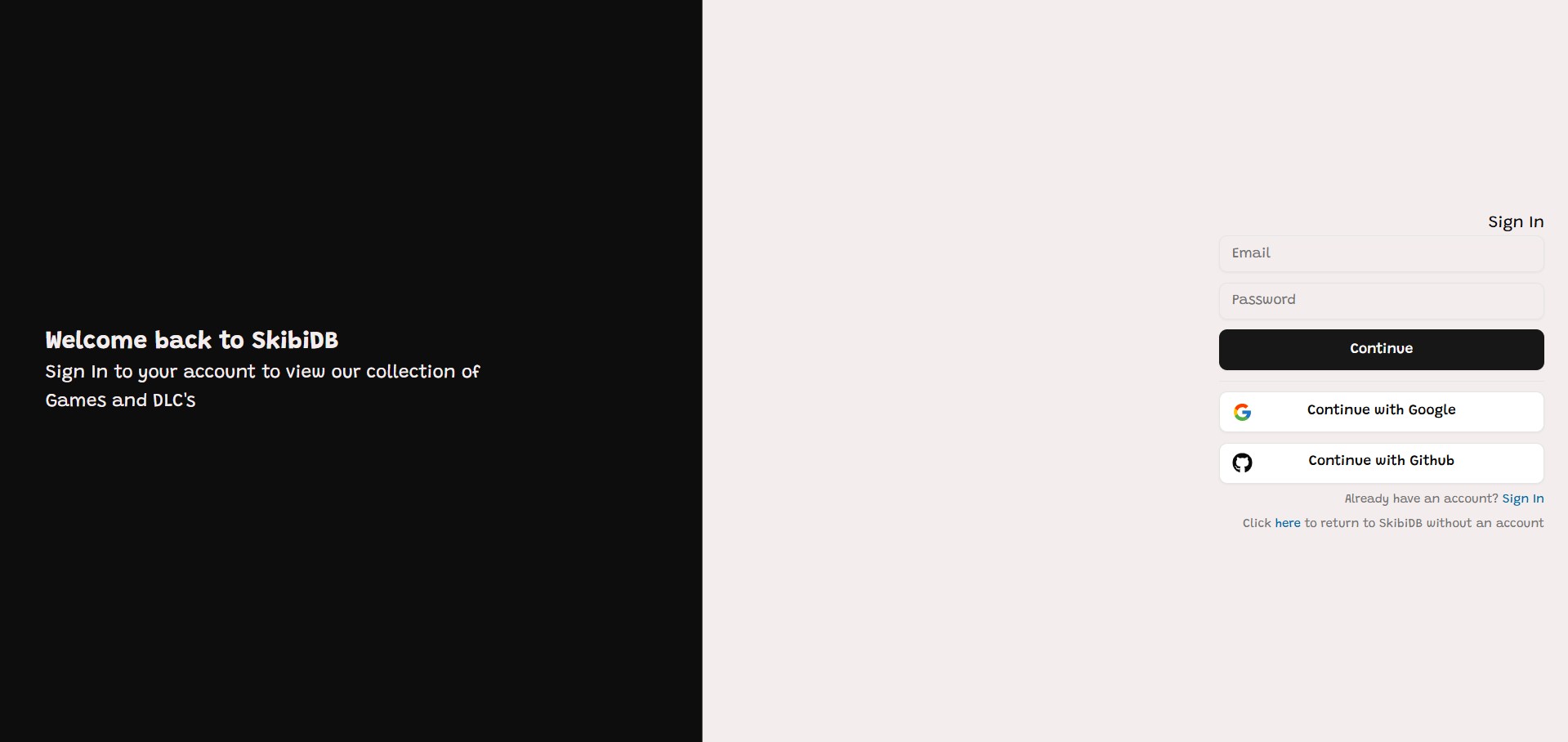The height and width of the screenshot is (742, 1568).
Task: Focus the Email input field
Action: pos(1381,253)
